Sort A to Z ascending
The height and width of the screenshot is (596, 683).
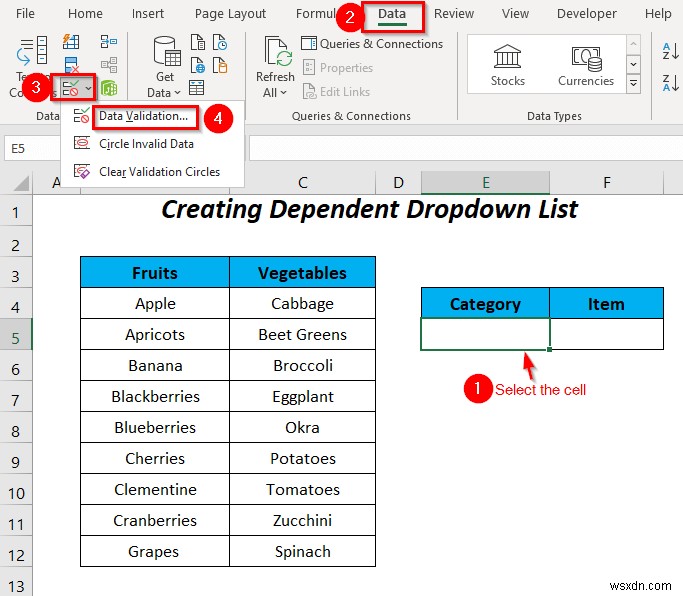point(670,51)
